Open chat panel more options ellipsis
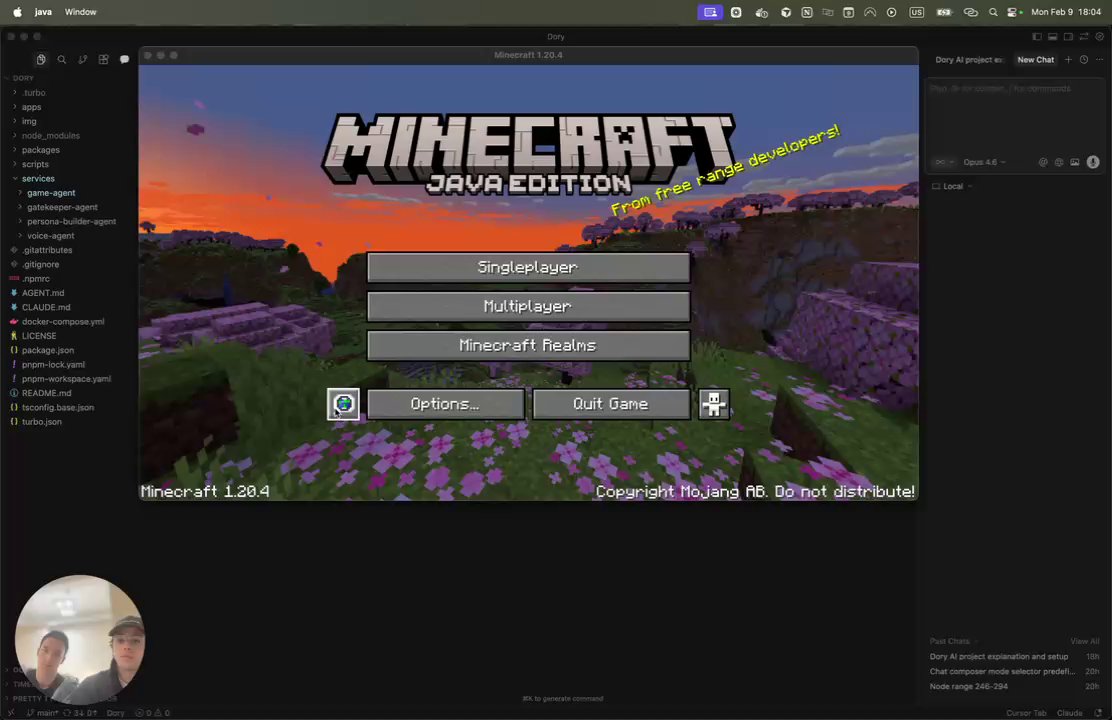Image resolution: width=1112 pixels, height=720 pixels. coord(1100,60)
